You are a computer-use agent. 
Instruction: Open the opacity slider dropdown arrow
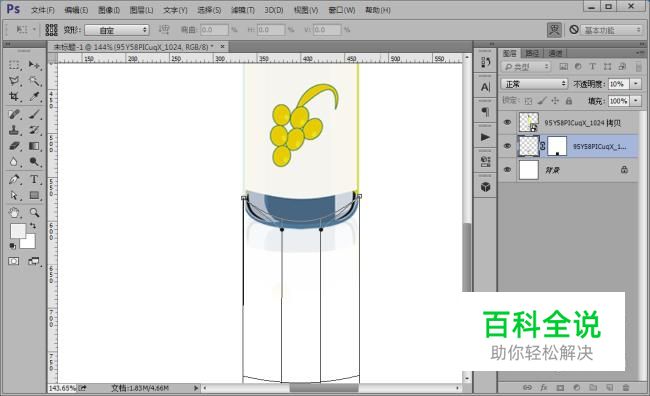point(636,84)
